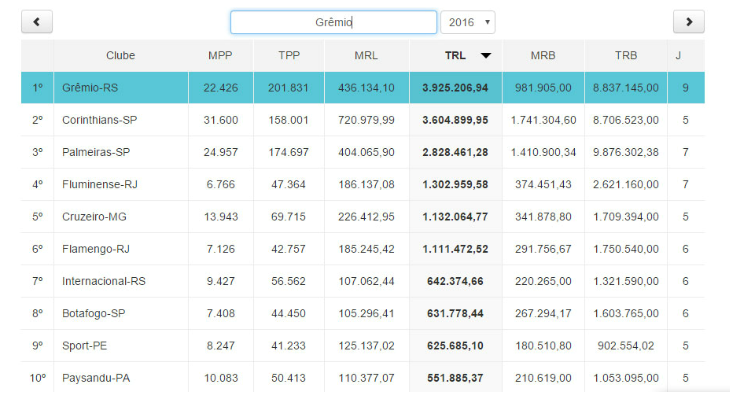Sort by MRL column header
The image size is (730, 400).
[x=366, y=56]
